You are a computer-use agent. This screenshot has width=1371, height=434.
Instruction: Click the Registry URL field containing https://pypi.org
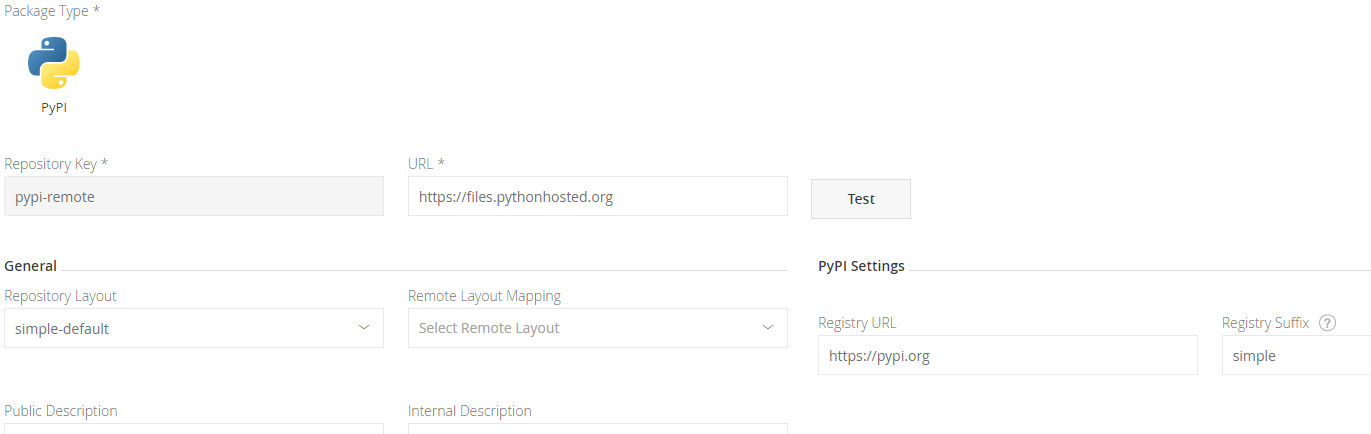click(x=1007, y=355)
